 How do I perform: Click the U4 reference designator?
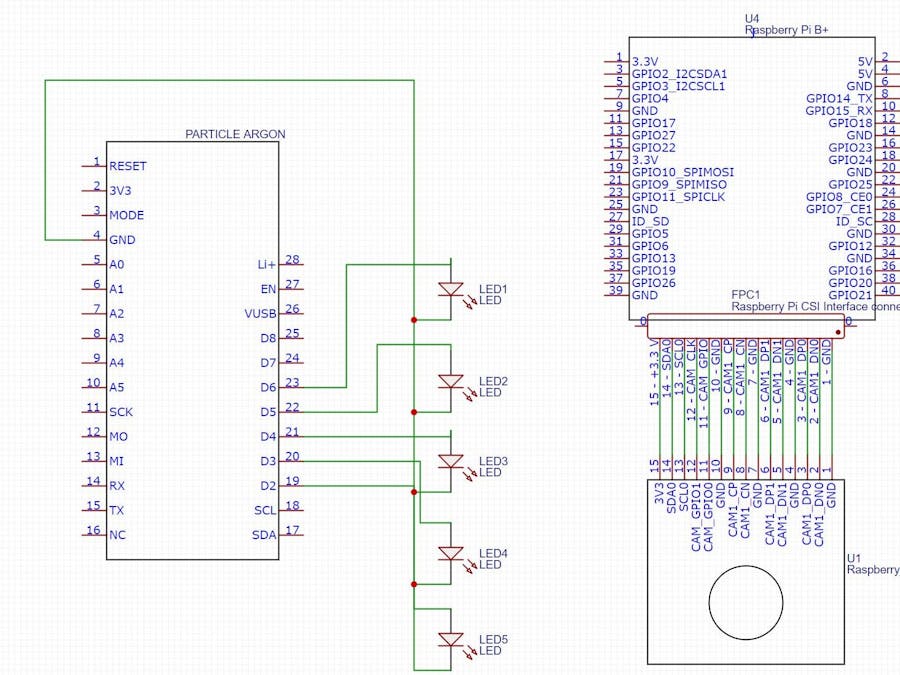[751, 18]
